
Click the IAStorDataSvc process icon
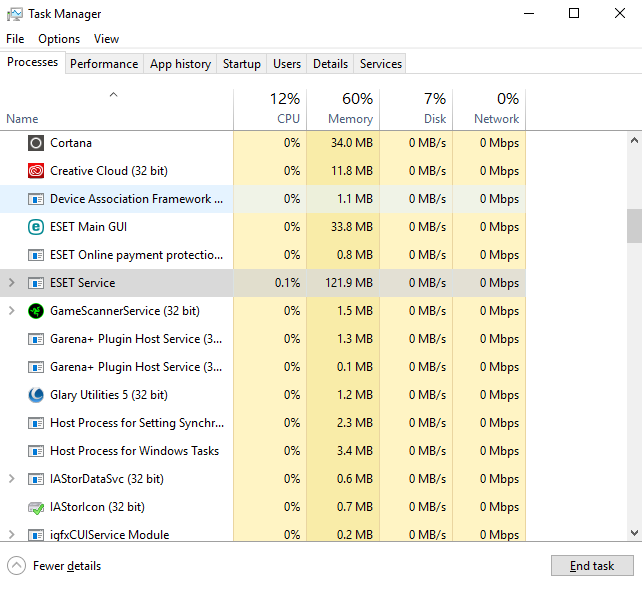click(36, 479)
